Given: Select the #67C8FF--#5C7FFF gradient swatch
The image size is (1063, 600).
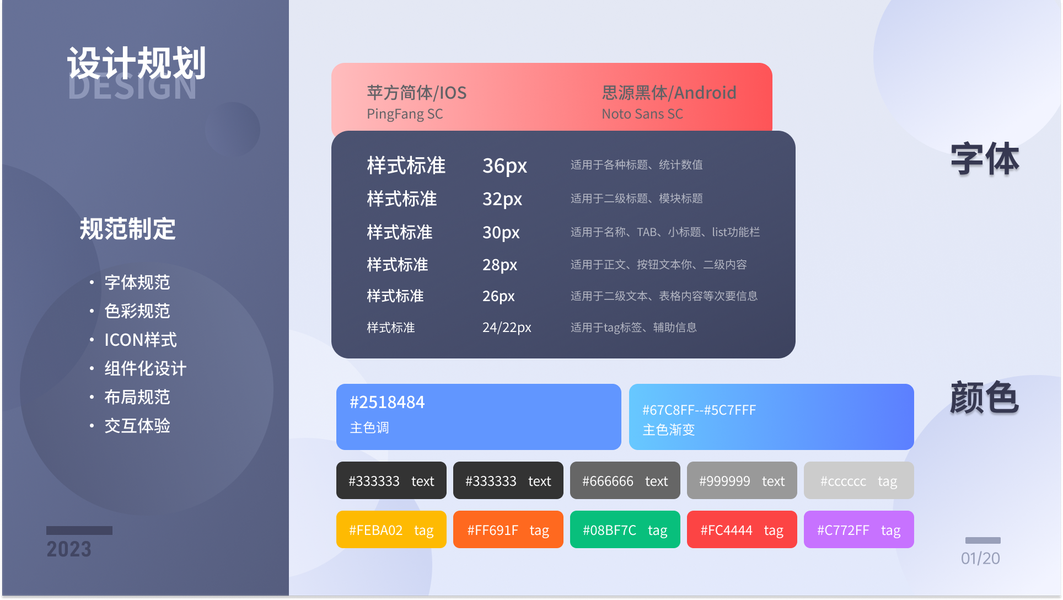Looking at the screenshot, I should point(771,417).
